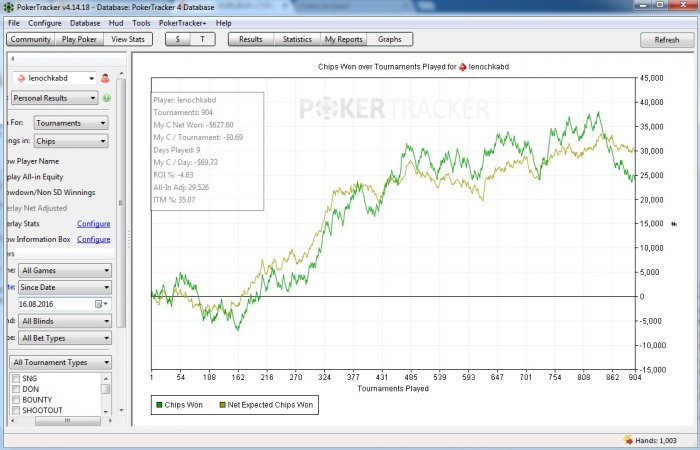Open the Since Date dropdown

pyautogui.click(x=65, y=287)
